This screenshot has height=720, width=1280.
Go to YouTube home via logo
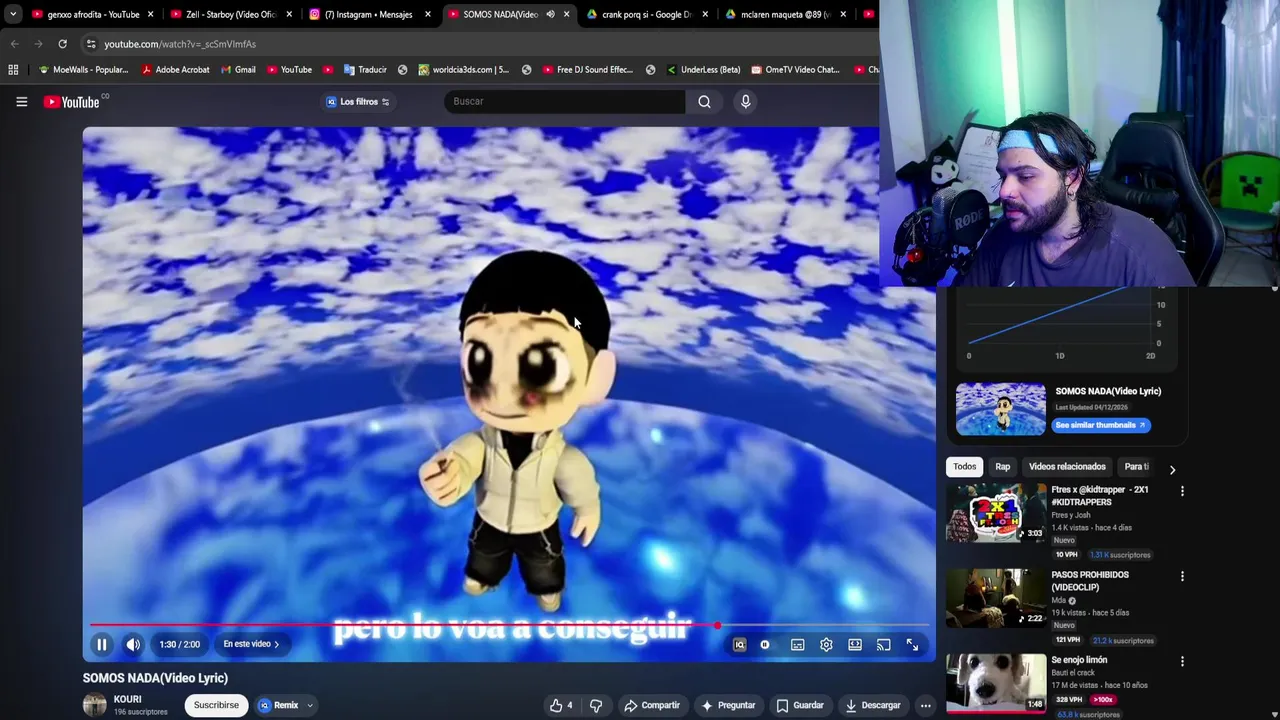click(71, 102)
